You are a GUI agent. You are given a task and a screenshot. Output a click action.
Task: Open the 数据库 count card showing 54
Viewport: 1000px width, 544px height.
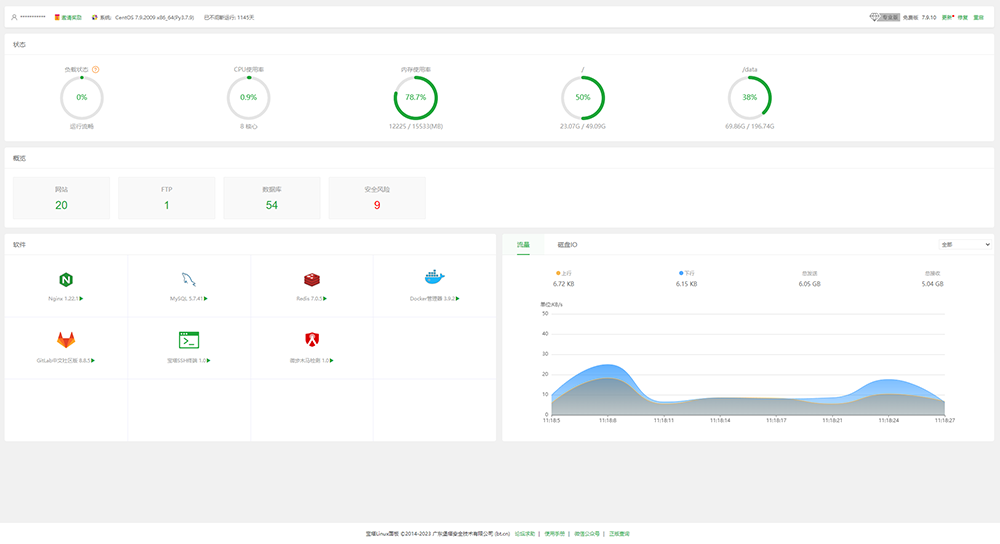coord(272,198)
